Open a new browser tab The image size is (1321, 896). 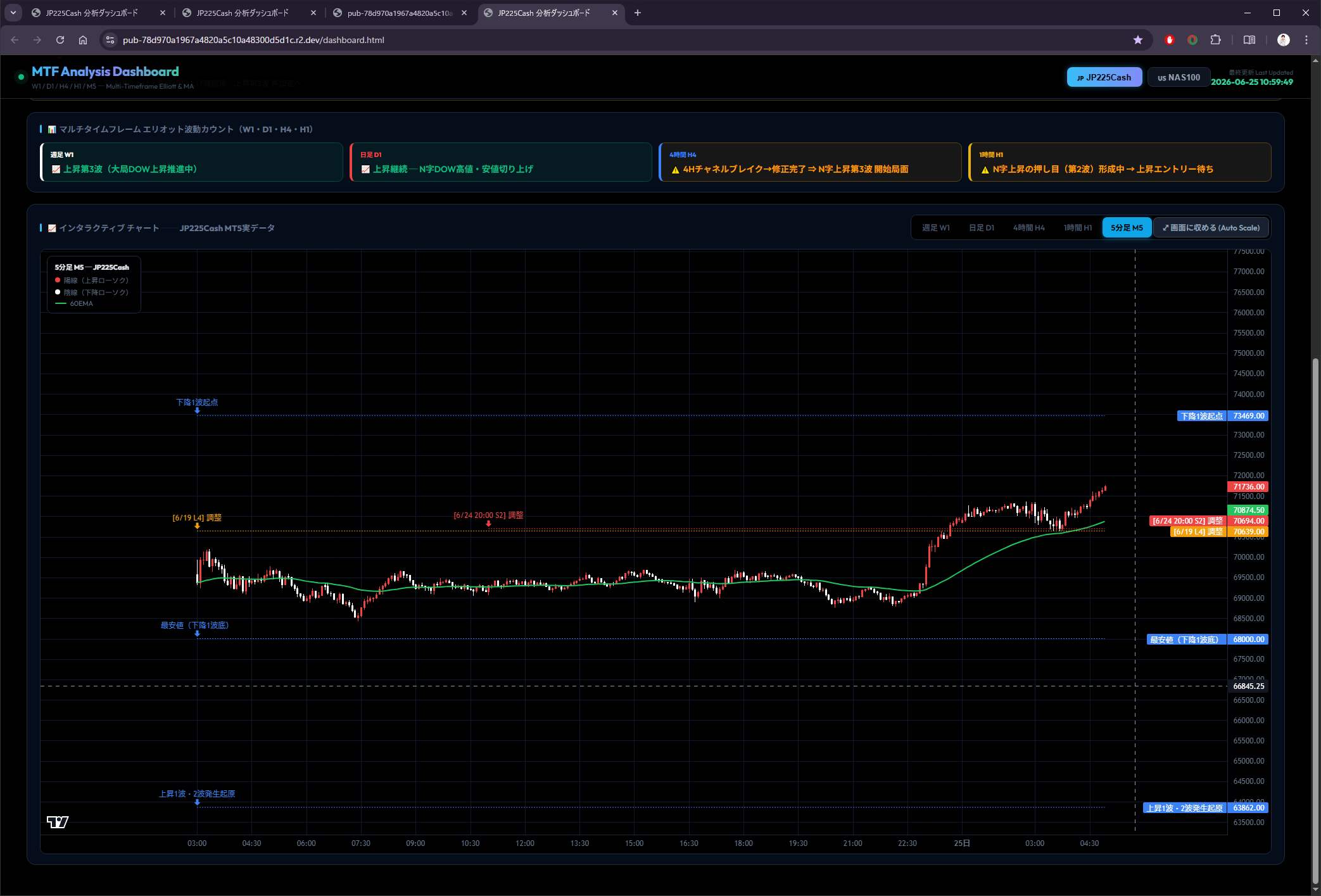coord(638,13)
